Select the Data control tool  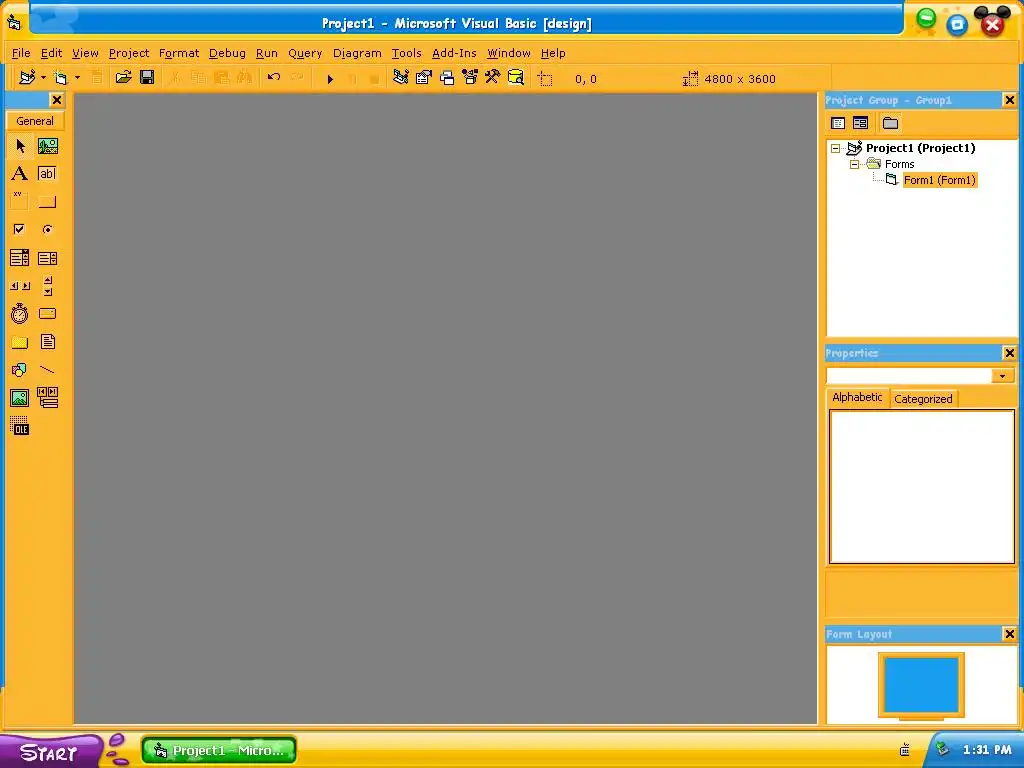pos(47,397)
